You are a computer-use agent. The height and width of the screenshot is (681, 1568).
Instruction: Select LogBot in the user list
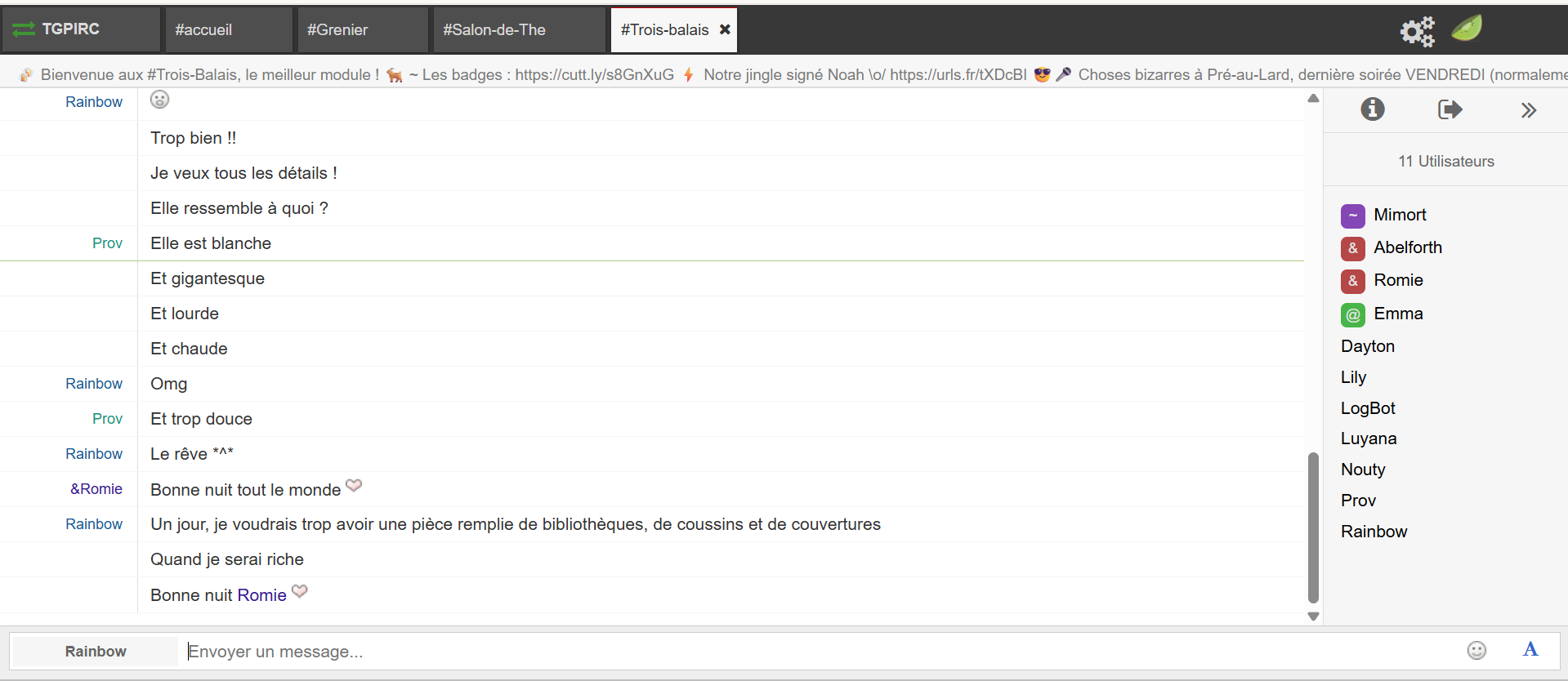[x=1368, y=408]
